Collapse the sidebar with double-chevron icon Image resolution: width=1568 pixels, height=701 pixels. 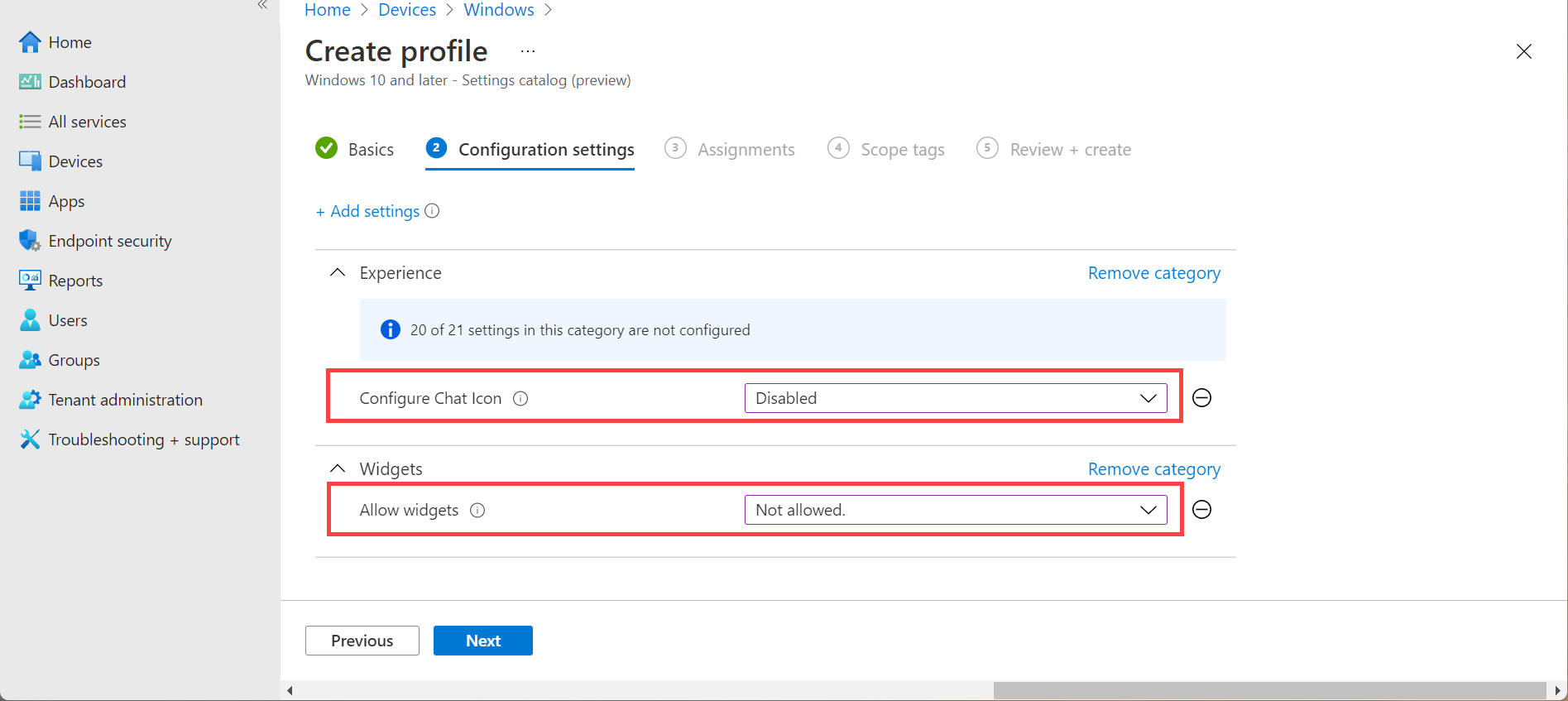pos(262,5)
